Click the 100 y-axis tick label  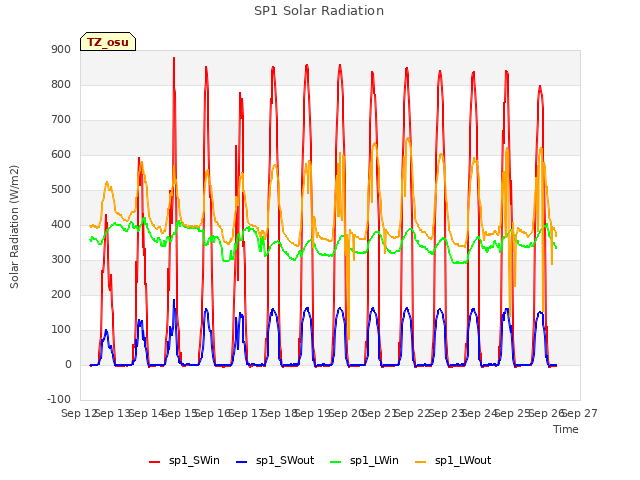click(x=61, y=330)
